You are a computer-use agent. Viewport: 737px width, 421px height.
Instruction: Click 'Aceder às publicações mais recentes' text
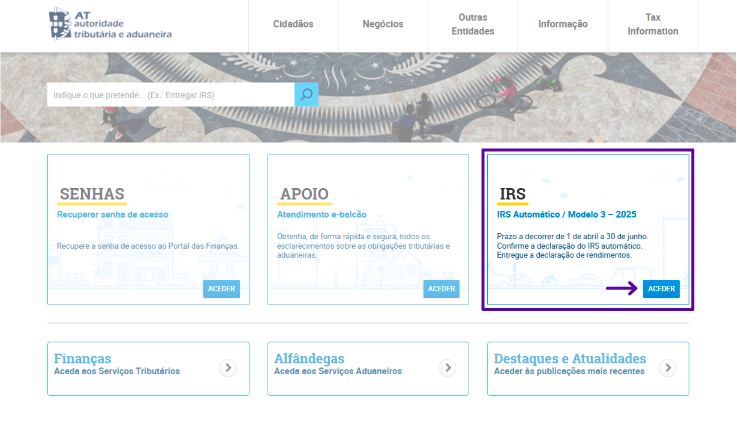569,371
